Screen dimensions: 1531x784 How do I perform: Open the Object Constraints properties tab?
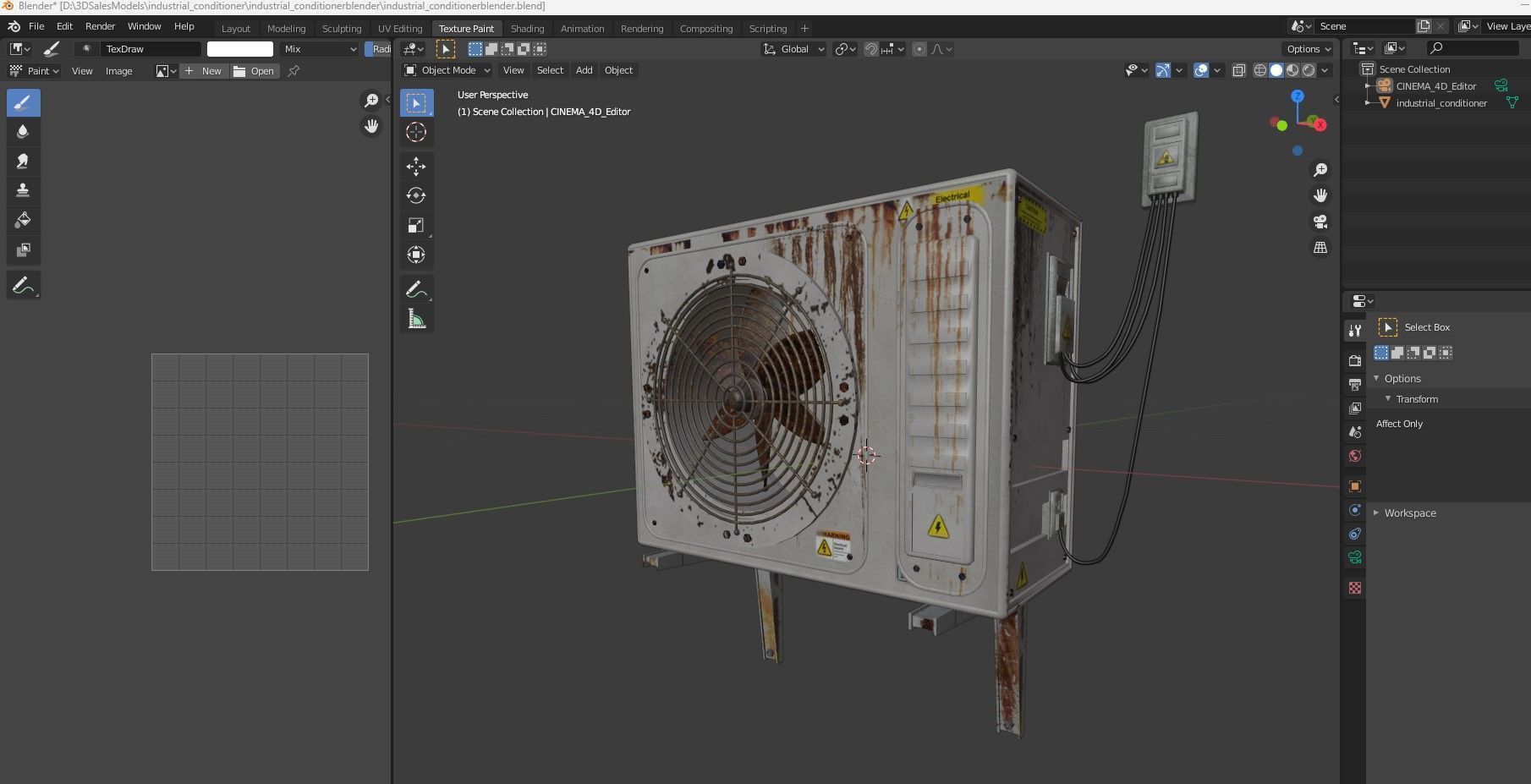click(1355, 534)
